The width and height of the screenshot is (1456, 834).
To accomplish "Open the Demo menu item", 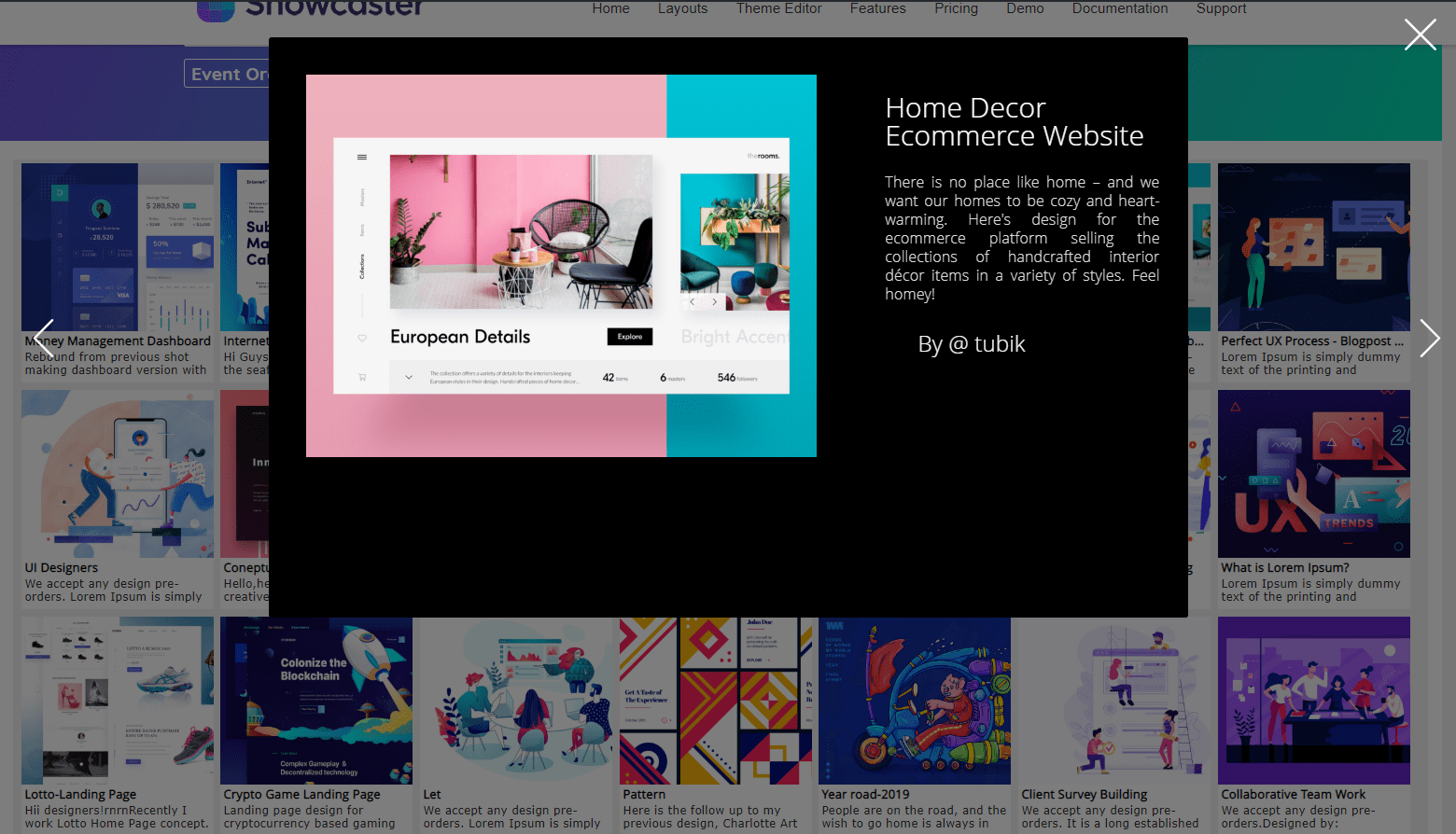I will tap(1025, 8).
